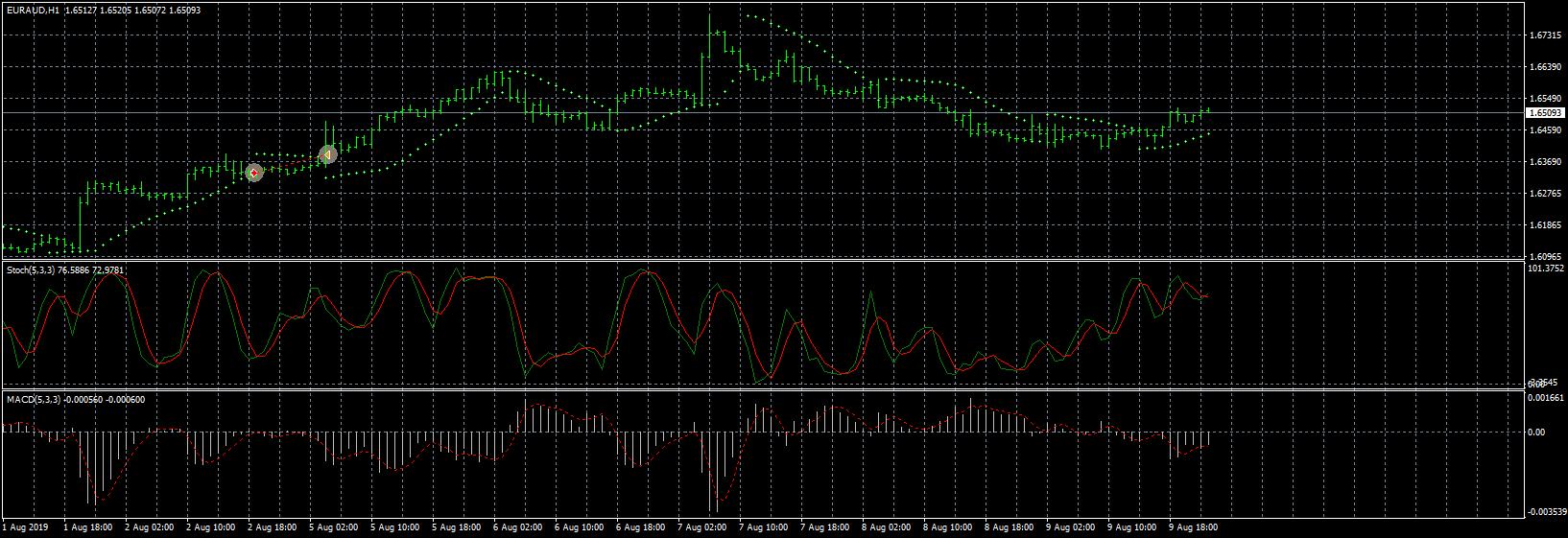Click time label 9 Aug 02:00
This screenshot has width=1568, height=538.
[x=1071, y=527]
